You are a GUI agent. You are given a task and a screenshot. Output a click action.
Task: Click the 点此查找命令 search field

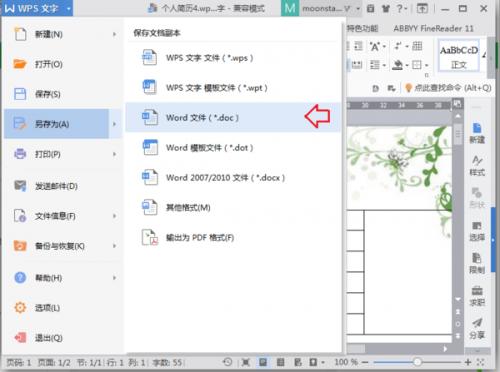448,88
